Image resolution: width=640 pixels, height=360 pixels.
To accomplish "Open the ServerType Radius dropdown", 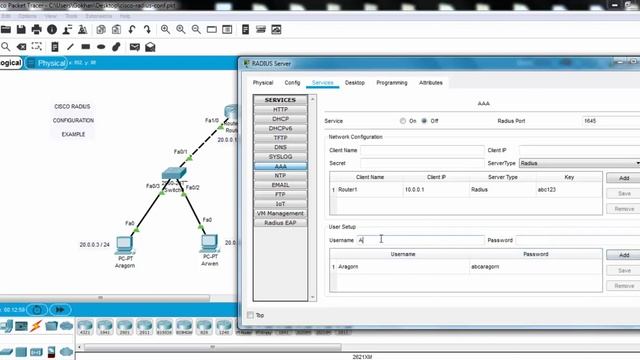I will click(580, 163).
